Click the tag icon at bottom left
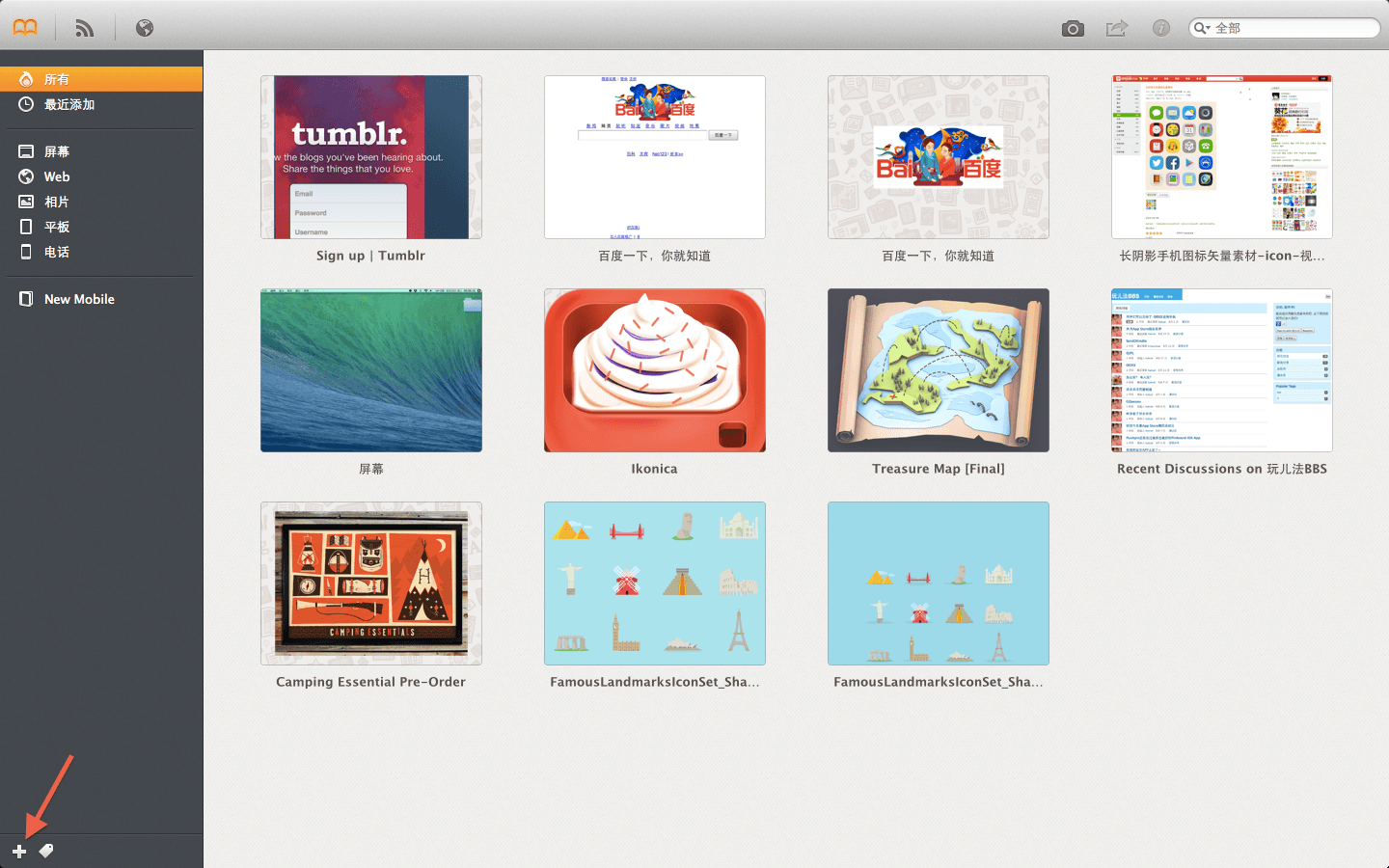1389x868 pixels. (46, 851)
